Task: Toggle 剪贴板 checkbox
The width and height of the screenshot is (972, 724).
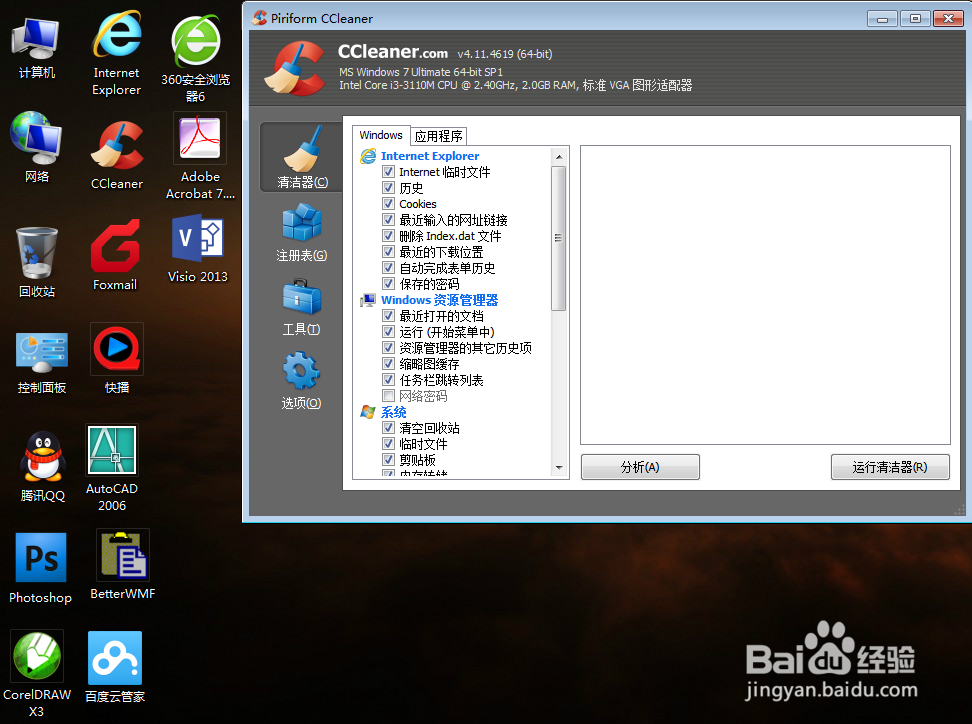Action: [389, 460]
